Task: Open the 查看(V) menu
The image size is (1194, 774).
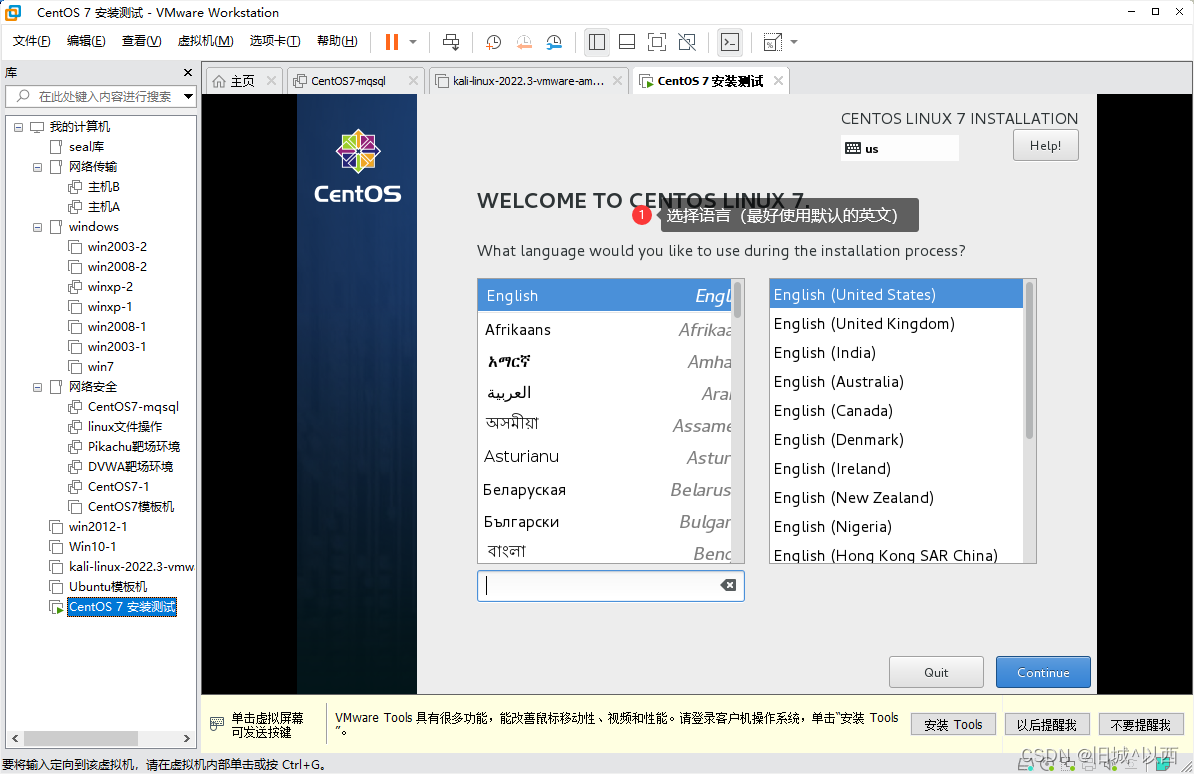Action: pyautogui.click(x=142, y=41)
